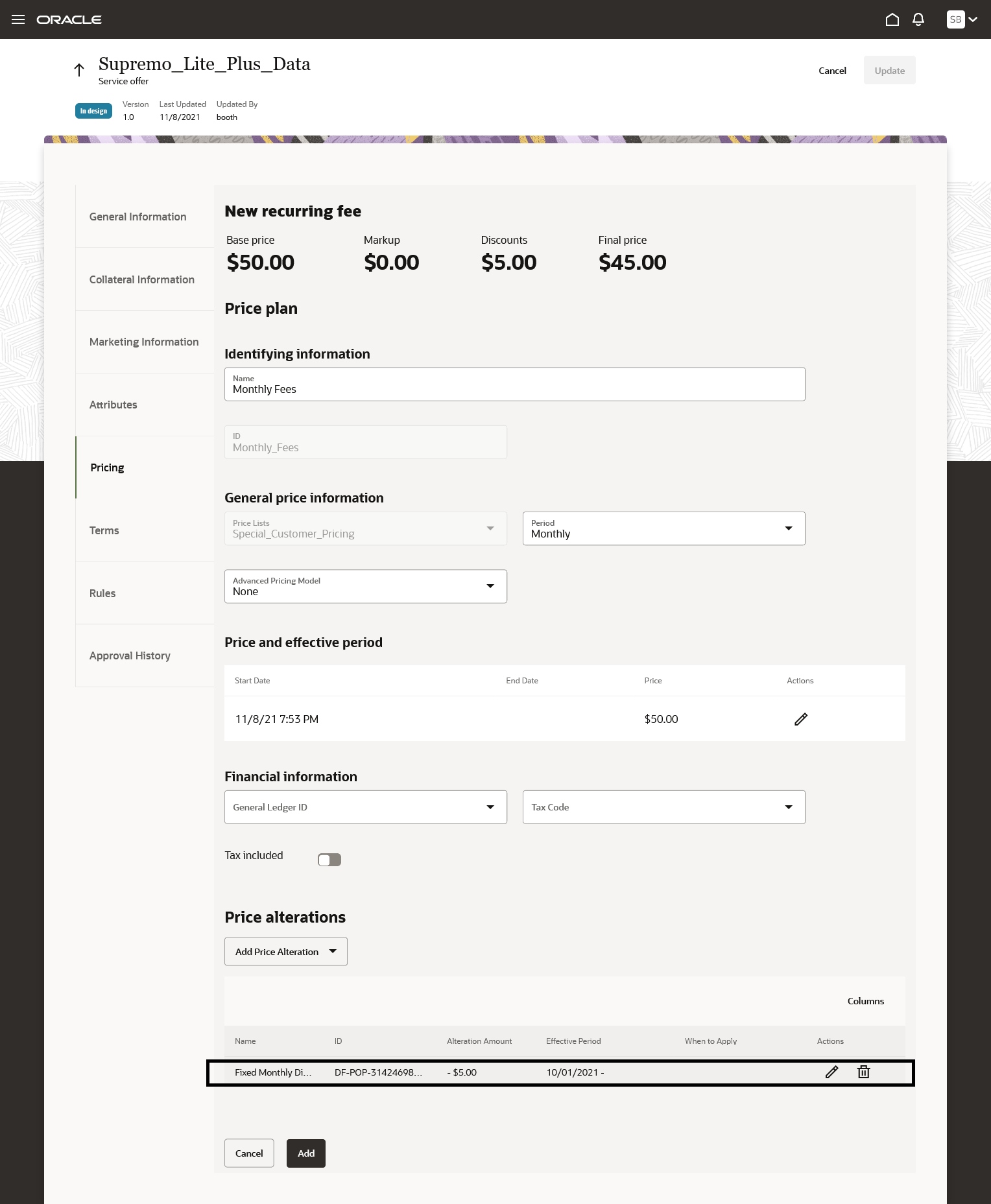Screen dimensions: 991x1204
Task: Toggle the Tax included switch
Action: click(x=329, y=860)
